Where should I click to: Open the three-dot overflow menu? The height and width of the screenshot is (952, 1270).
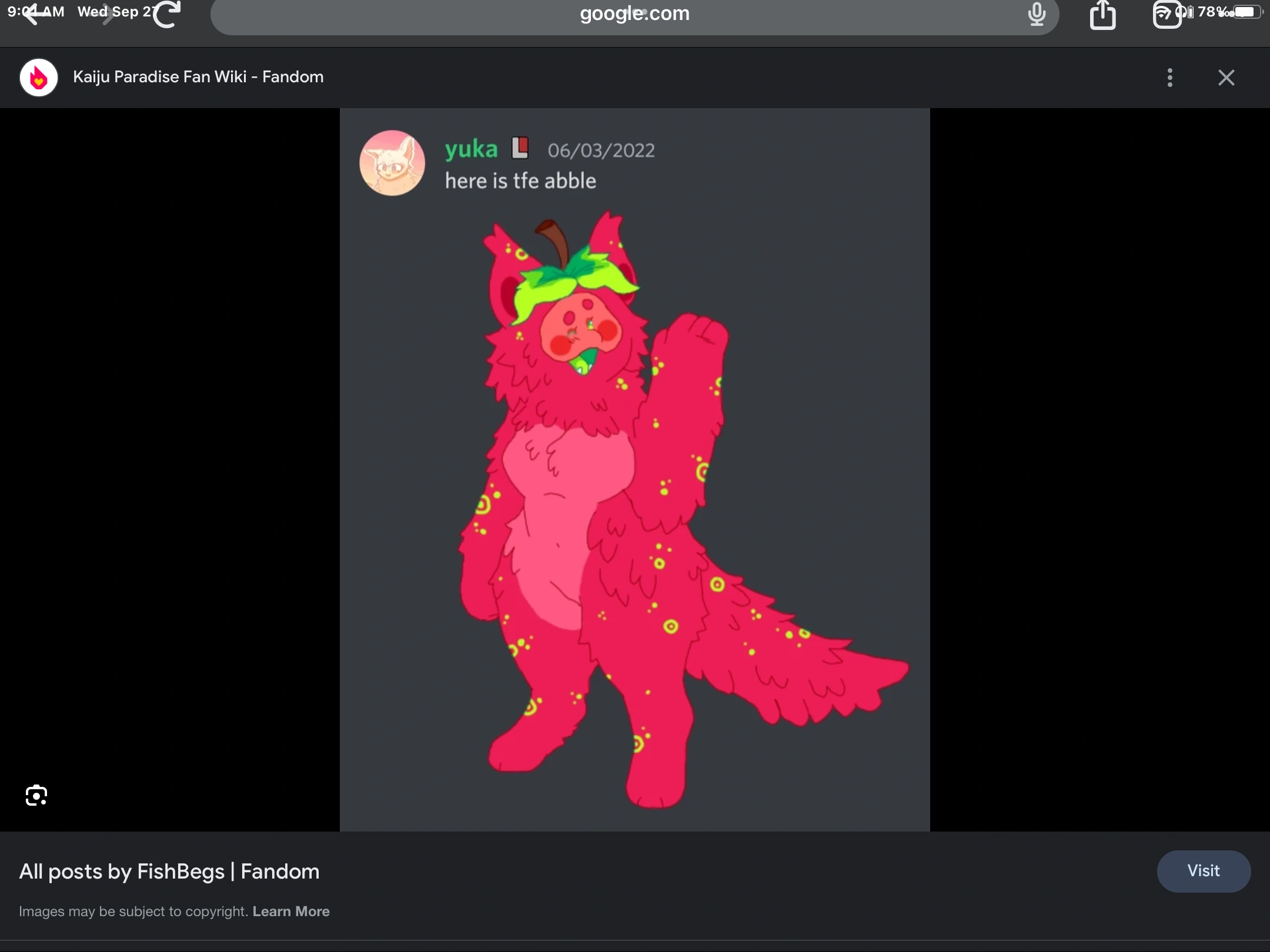tap(1171, 77)
